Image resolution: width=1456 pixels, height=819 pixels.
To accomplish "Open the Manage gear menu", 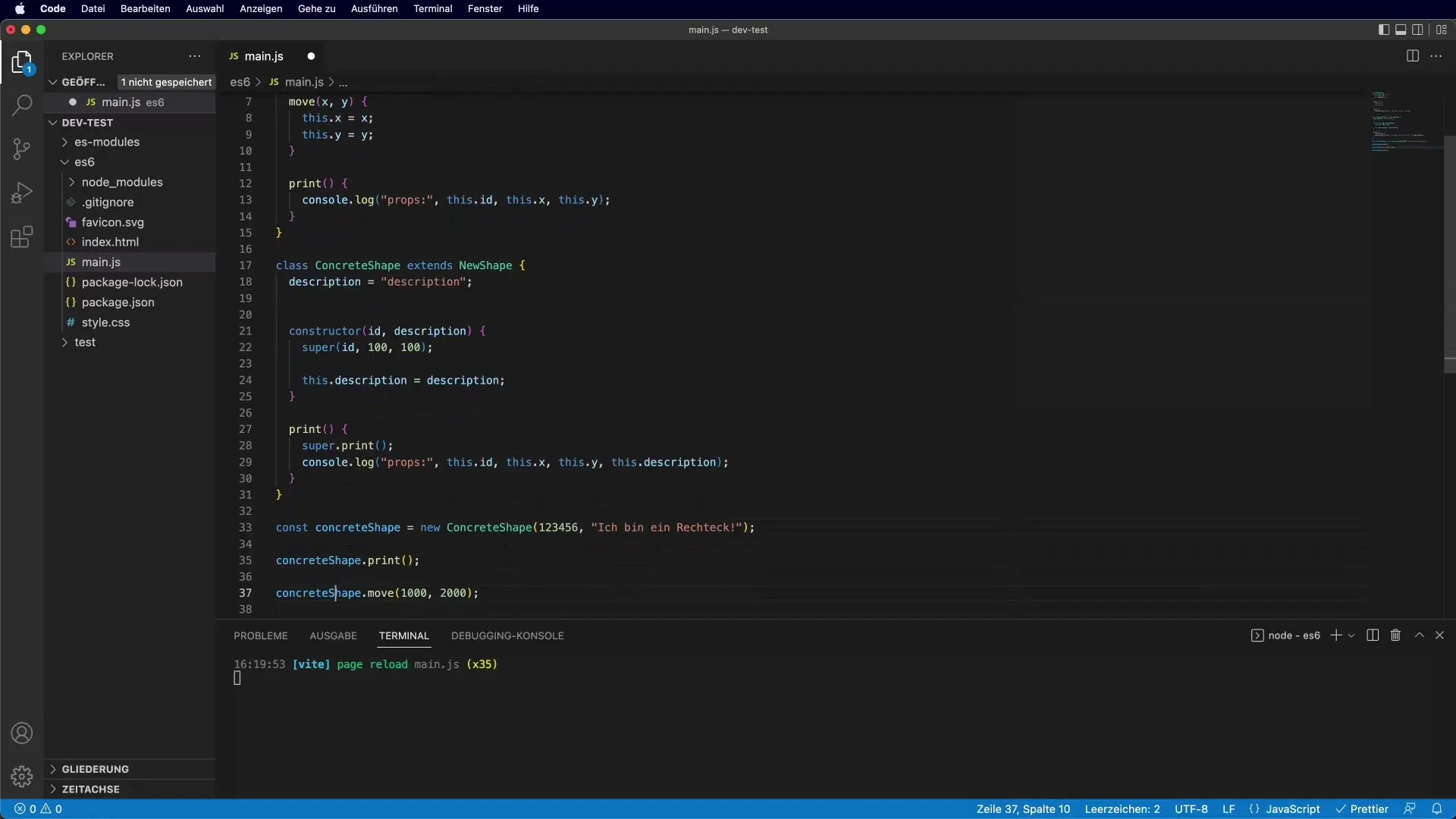I will (22, 777).
